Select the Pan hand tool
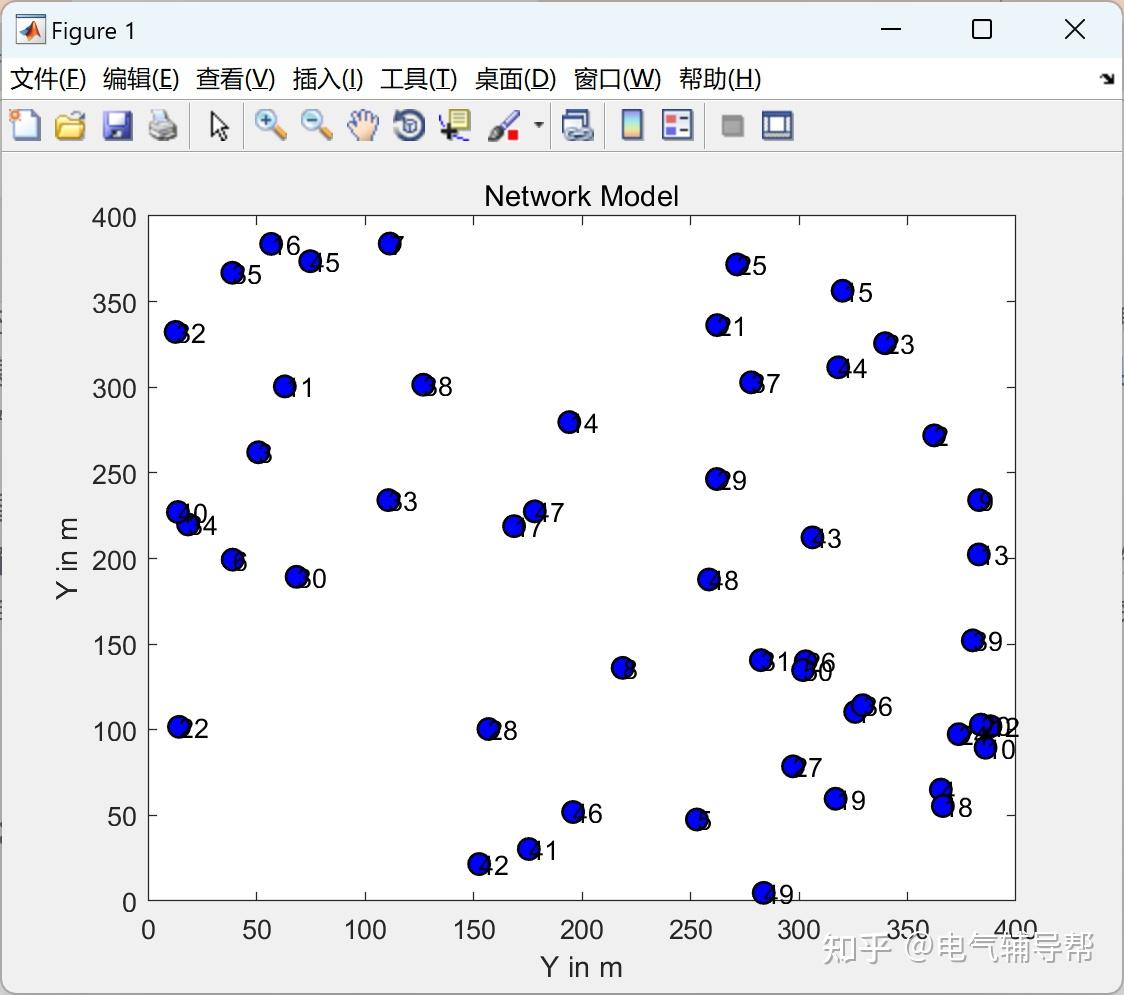1124x995 pixels. point(363,125)
